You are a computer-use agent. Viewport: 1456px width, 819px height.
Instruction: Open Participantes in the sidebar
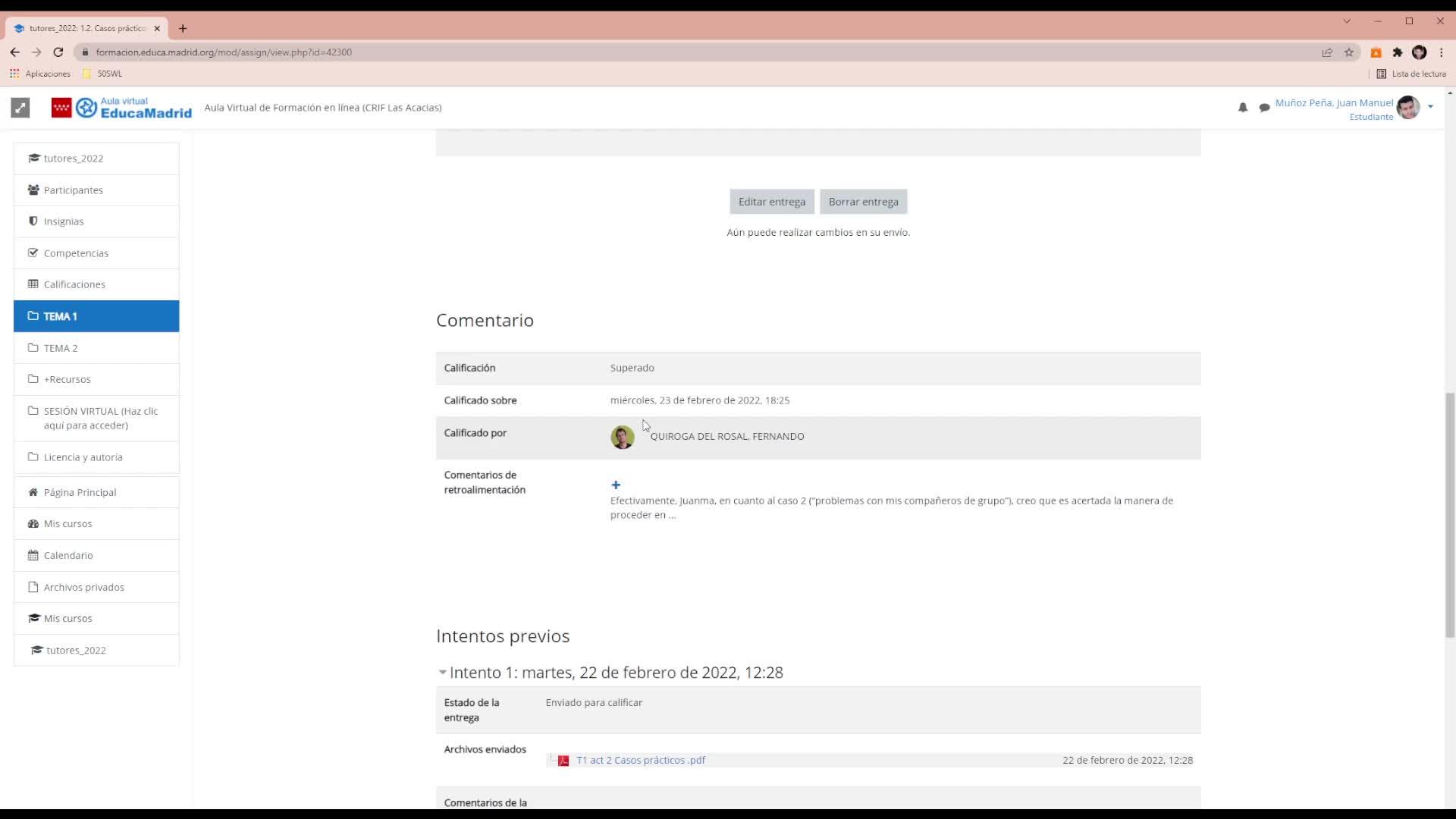[73, 190]
